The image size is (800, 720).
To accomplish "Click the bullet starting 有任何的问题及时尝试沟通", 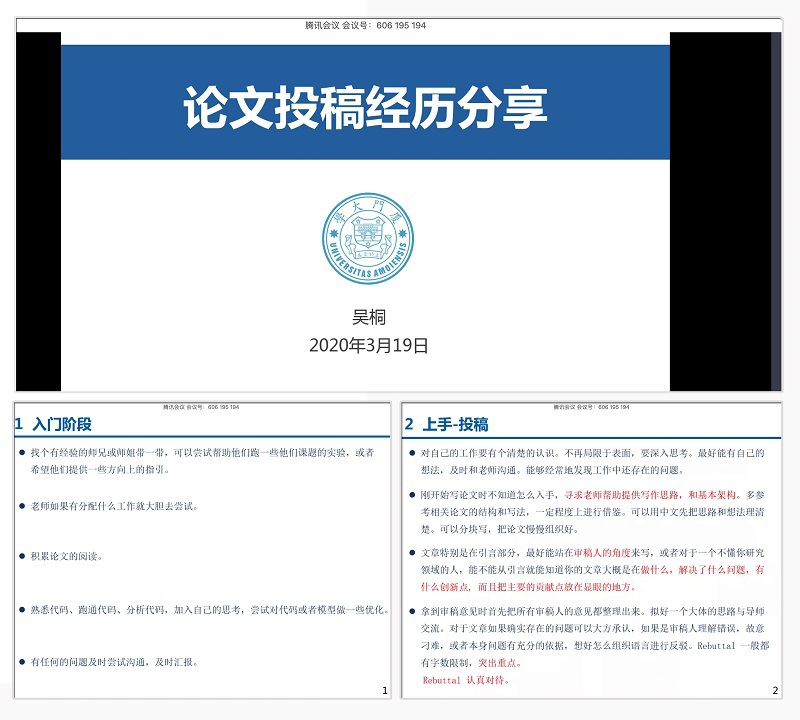I will [114, 662].
